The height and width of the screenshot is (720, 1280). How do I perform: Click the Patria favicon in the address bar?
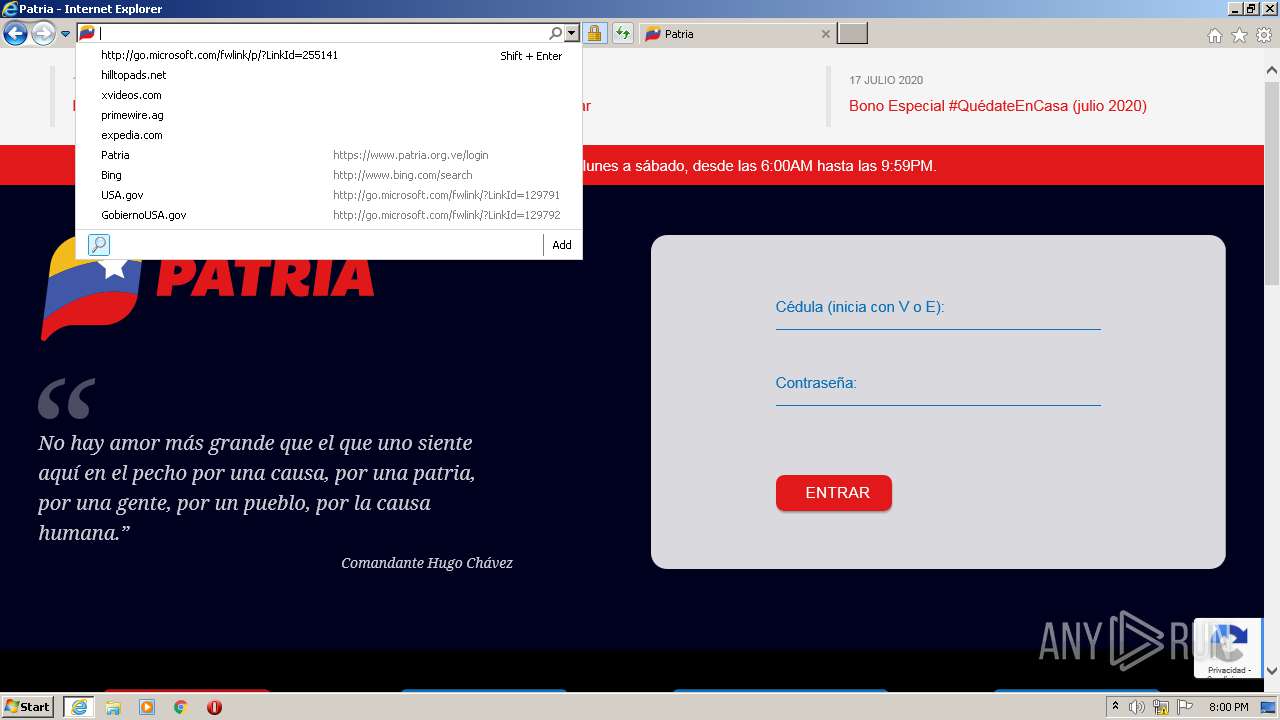click(87, 33)
